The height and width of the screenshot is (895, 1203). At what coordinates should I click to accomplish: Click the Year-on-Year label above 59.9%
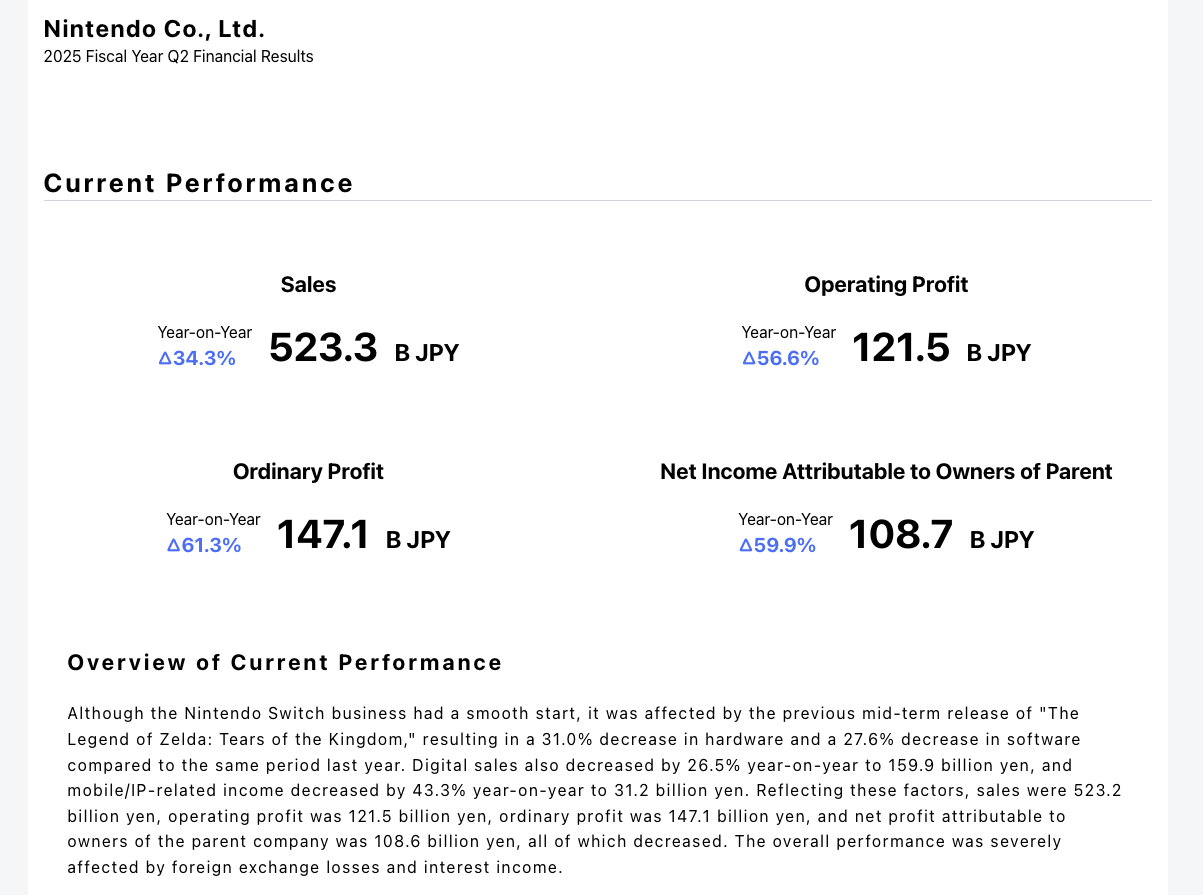[x=785, y=519]
